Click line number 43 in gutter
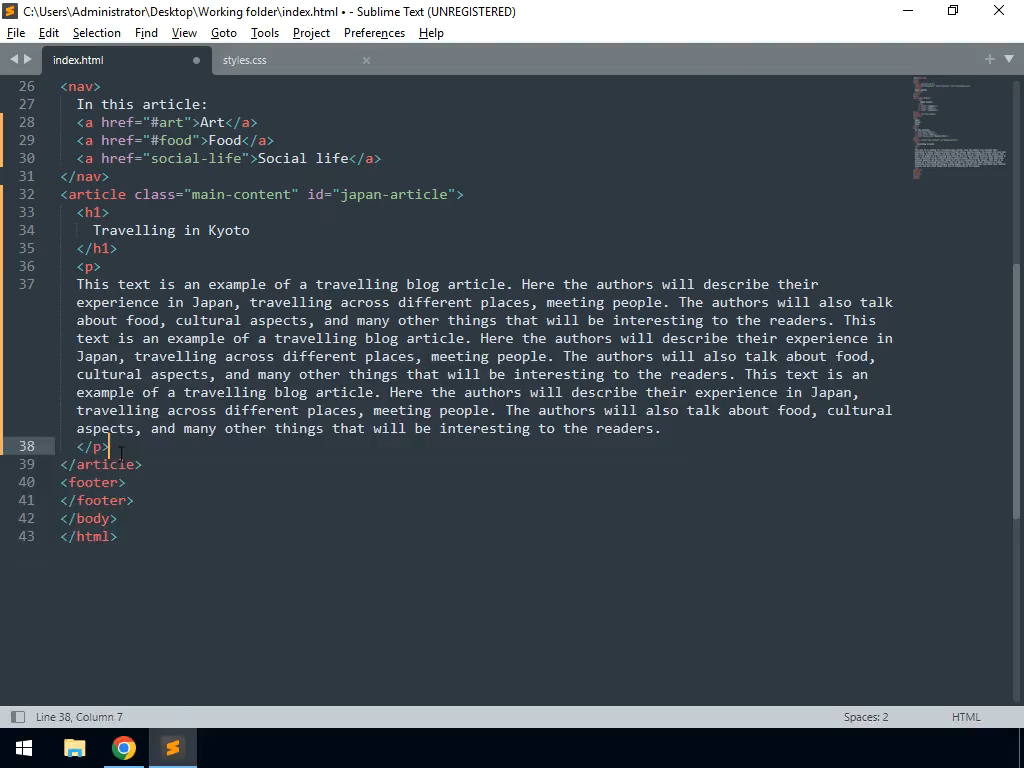Screen dimensions: 1024x768 pos(27,536)
